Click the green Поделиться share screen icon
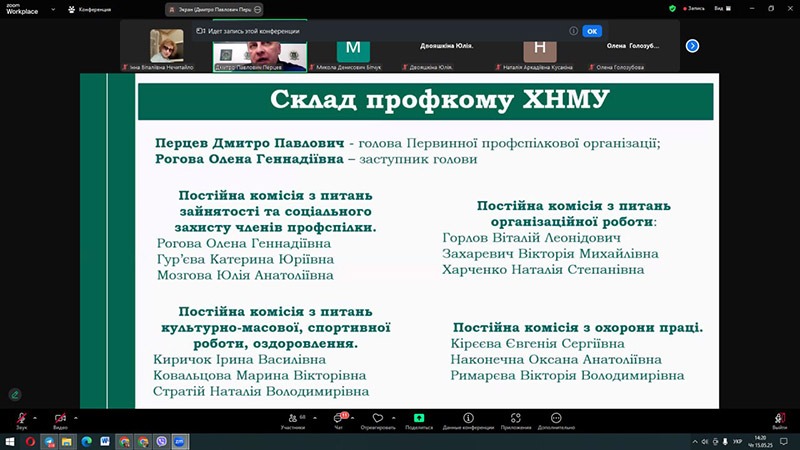This screenshot has height=450, width=800. point(419,419)
